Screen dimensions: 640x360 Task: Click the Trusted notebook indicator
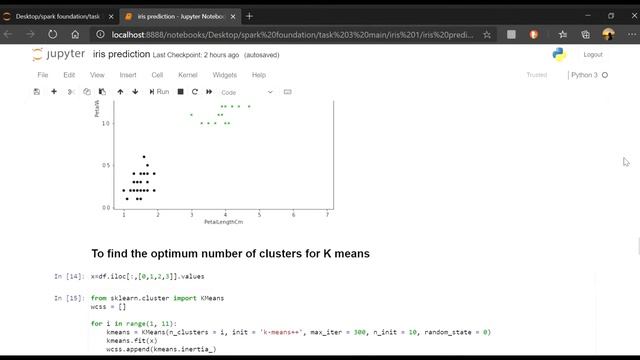point(536,75)
